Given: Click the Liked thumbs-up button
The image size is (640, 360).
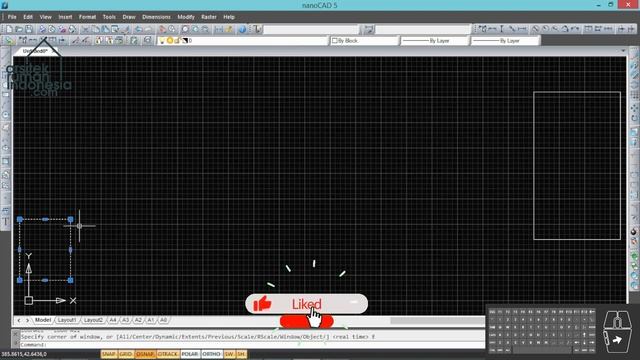Looking at the screenshot, I should 306,304.
